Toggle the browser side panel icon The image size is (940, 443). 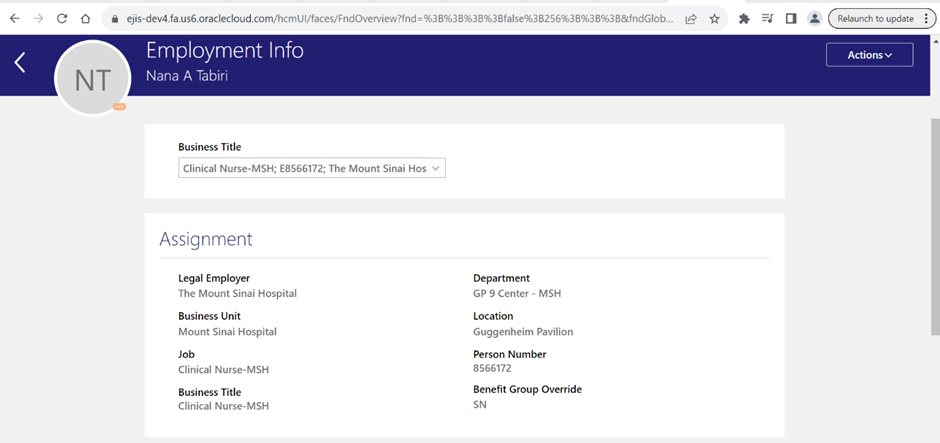[x=791, y=19]
